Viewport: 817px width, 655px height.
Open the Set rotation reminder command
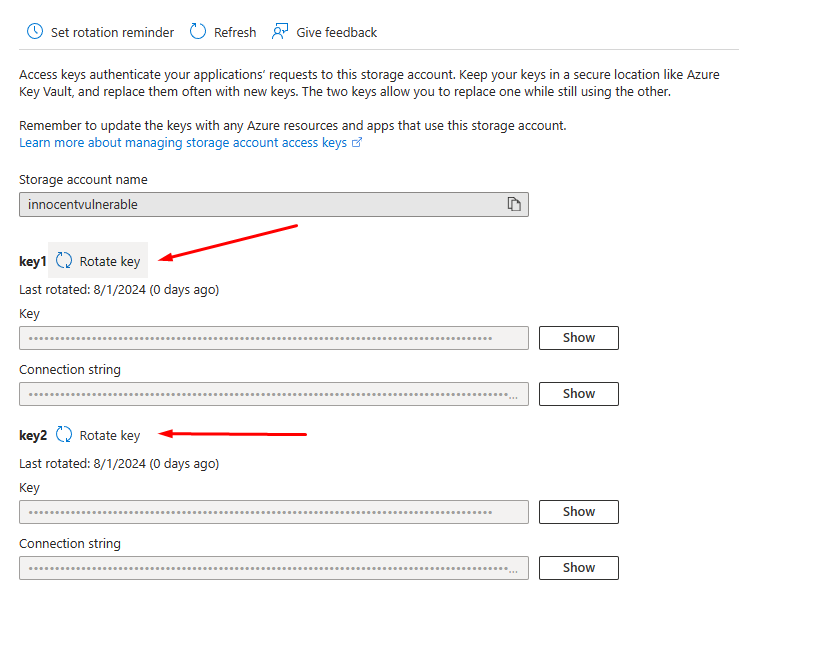[x=112, y=32]
